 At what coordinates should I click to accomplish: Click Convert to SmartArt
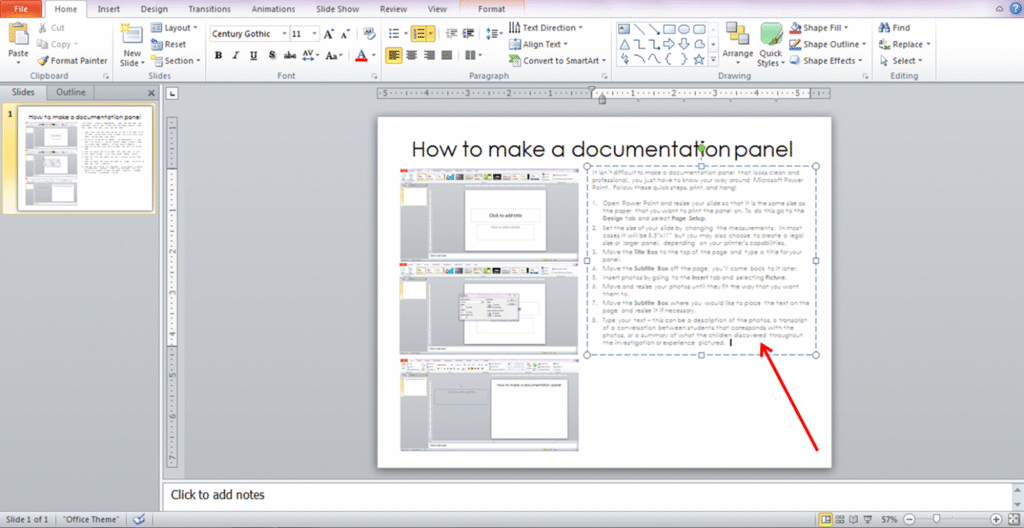click(x=558, y=61)
